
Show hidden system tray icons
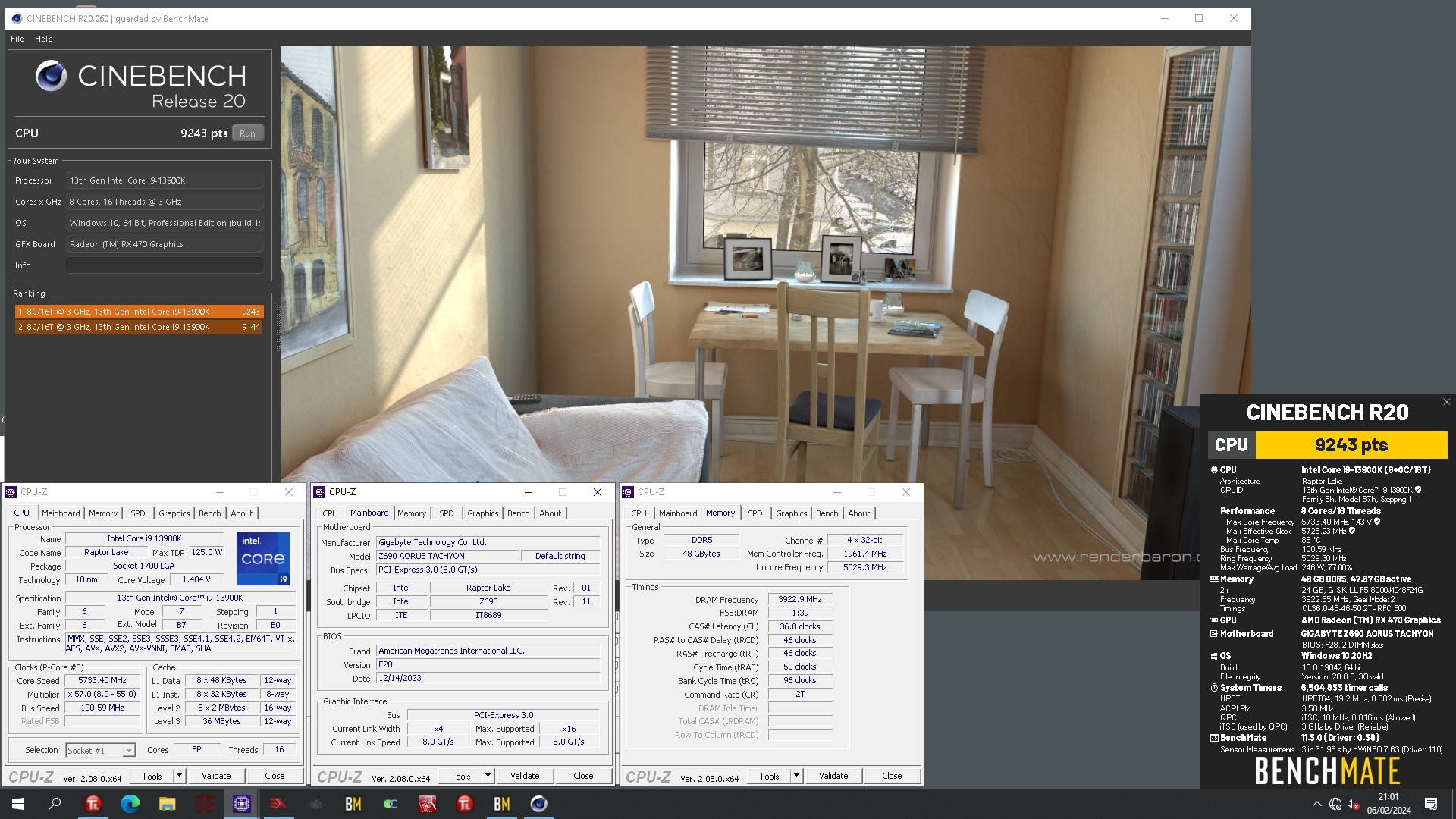tap(1316, 804)
